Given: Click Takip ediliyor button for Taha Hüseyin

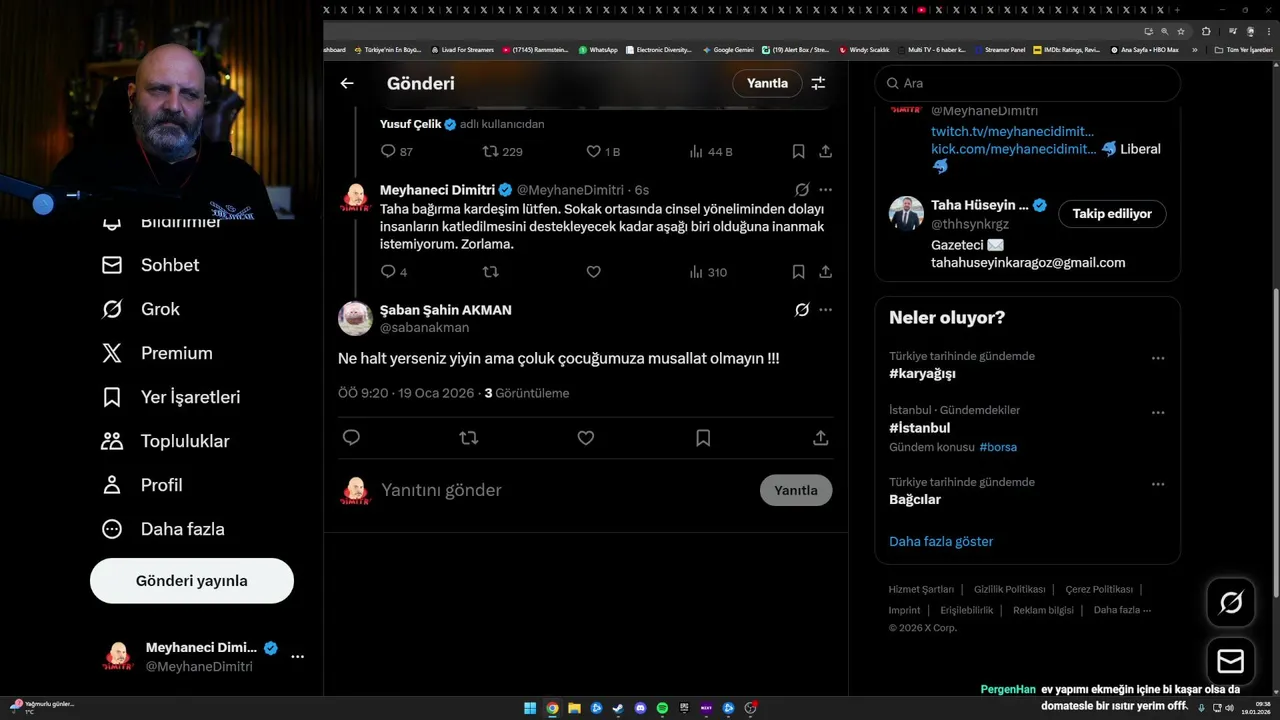Looking at the screenshot, I should (1112, 213).
